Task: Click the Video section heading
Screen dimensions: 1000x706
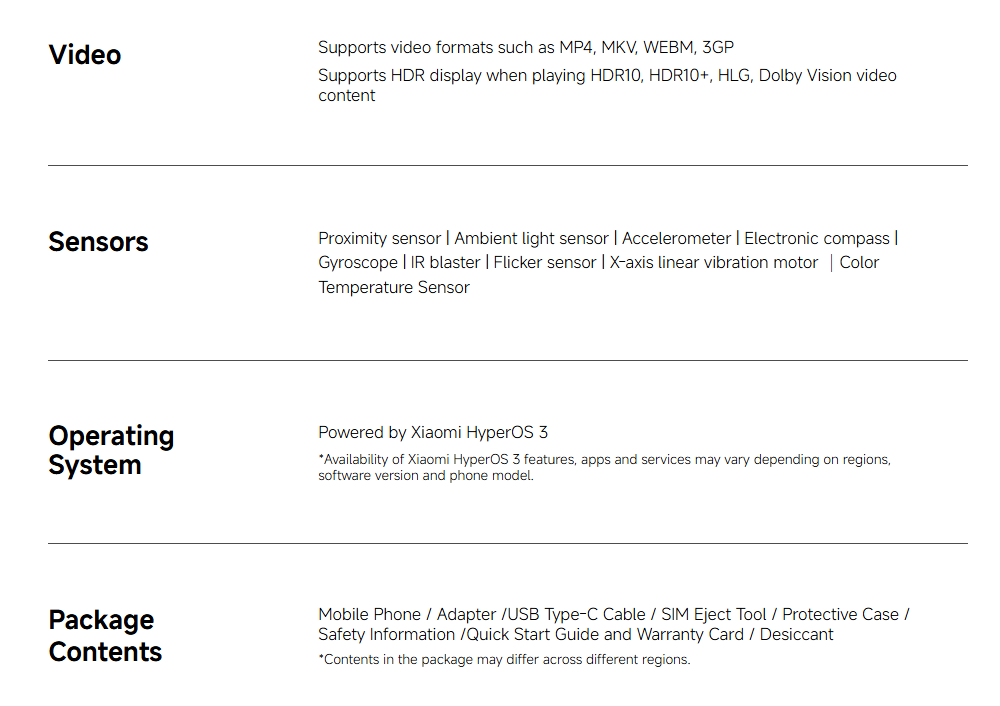Action: pyautogui.click(x=85, y=55)
